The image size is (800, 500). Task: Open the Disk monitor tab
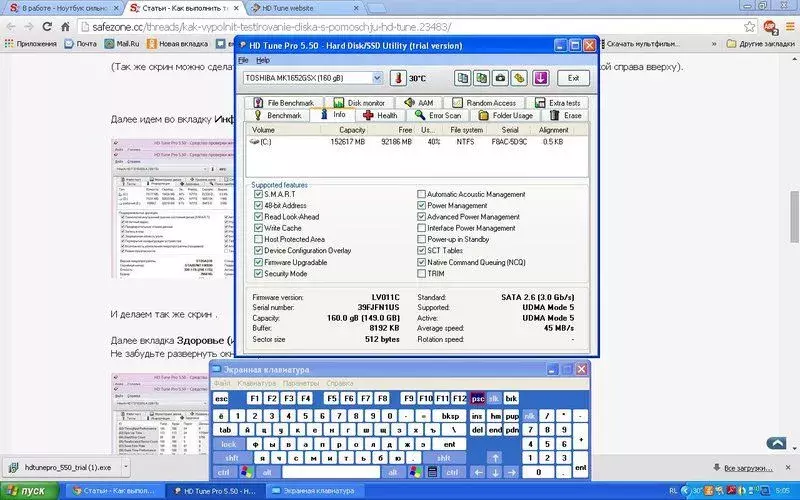click(360, 103)
